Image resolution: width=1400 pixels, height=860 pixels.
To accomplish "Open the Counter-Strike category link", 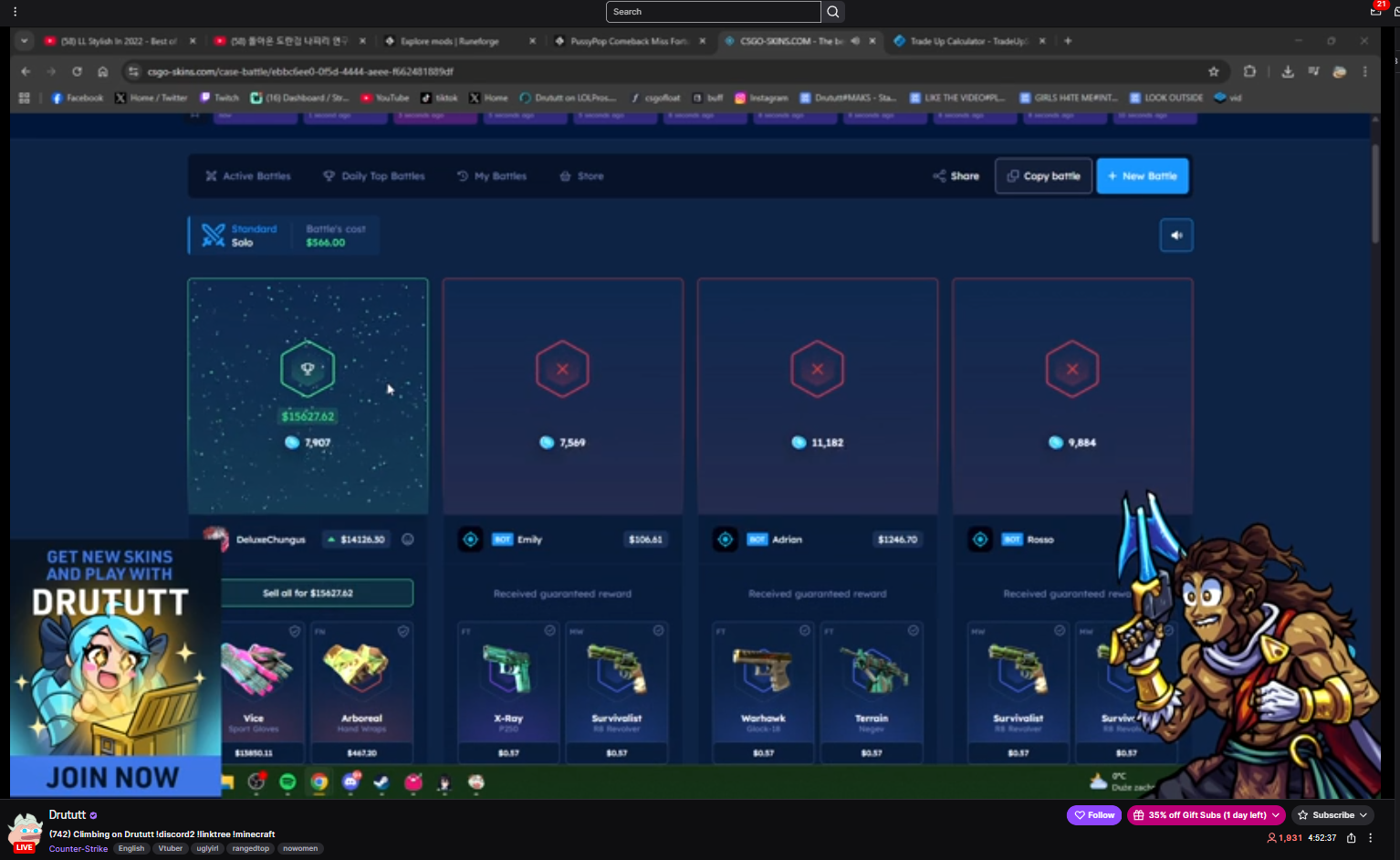I will coord(78,849).
